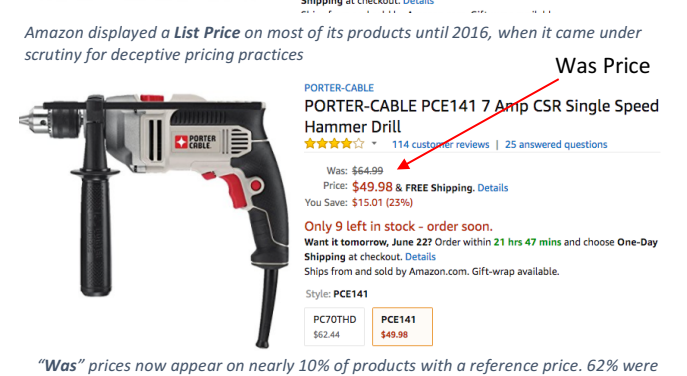Click the Style: PCE141 label
The width and height of the screenshot is (687, 376).
click(x=336, y=294)
